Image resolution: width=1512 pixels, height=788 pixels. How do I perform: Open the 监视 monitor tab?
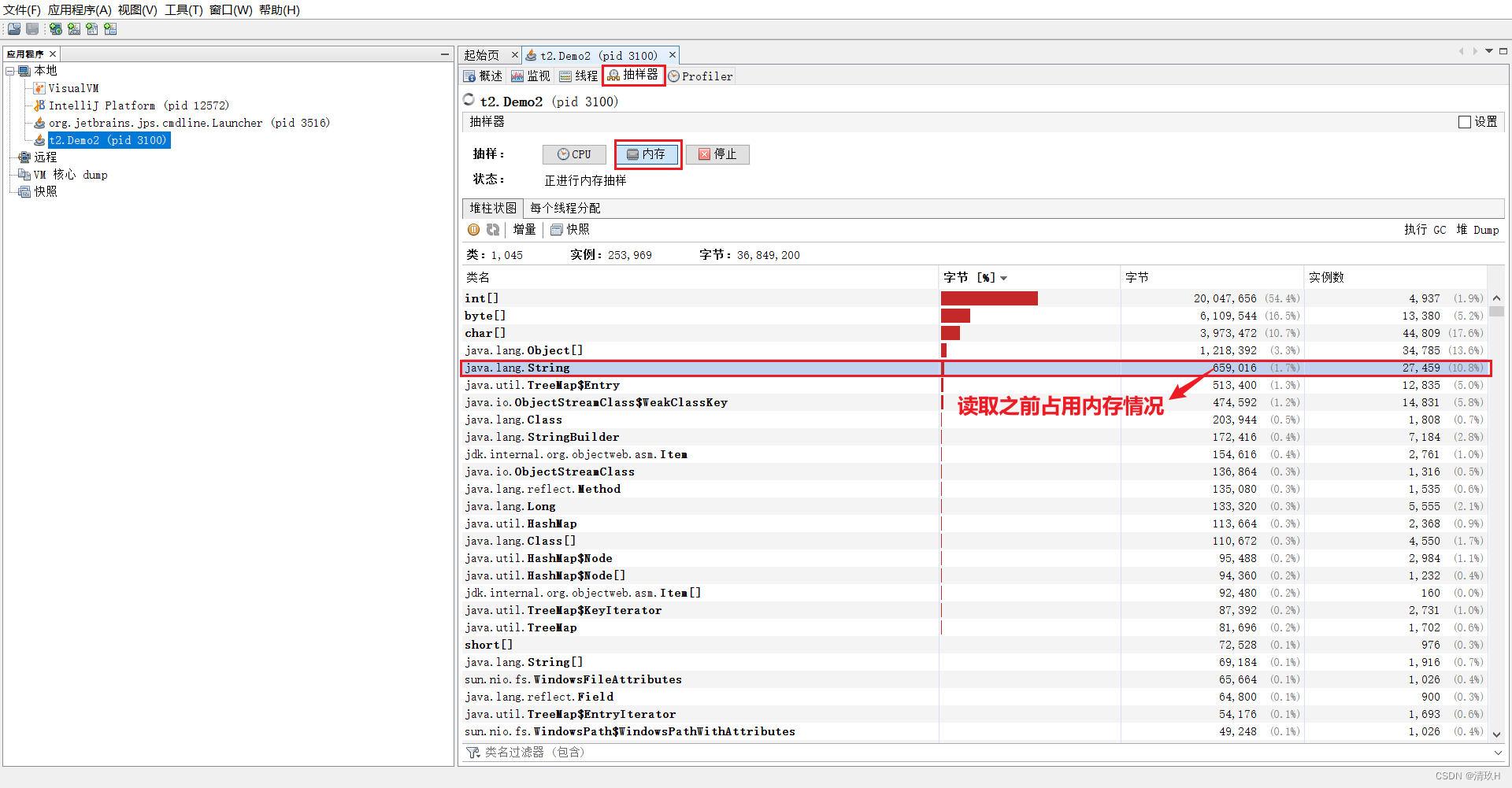click(x=531, y=76)
